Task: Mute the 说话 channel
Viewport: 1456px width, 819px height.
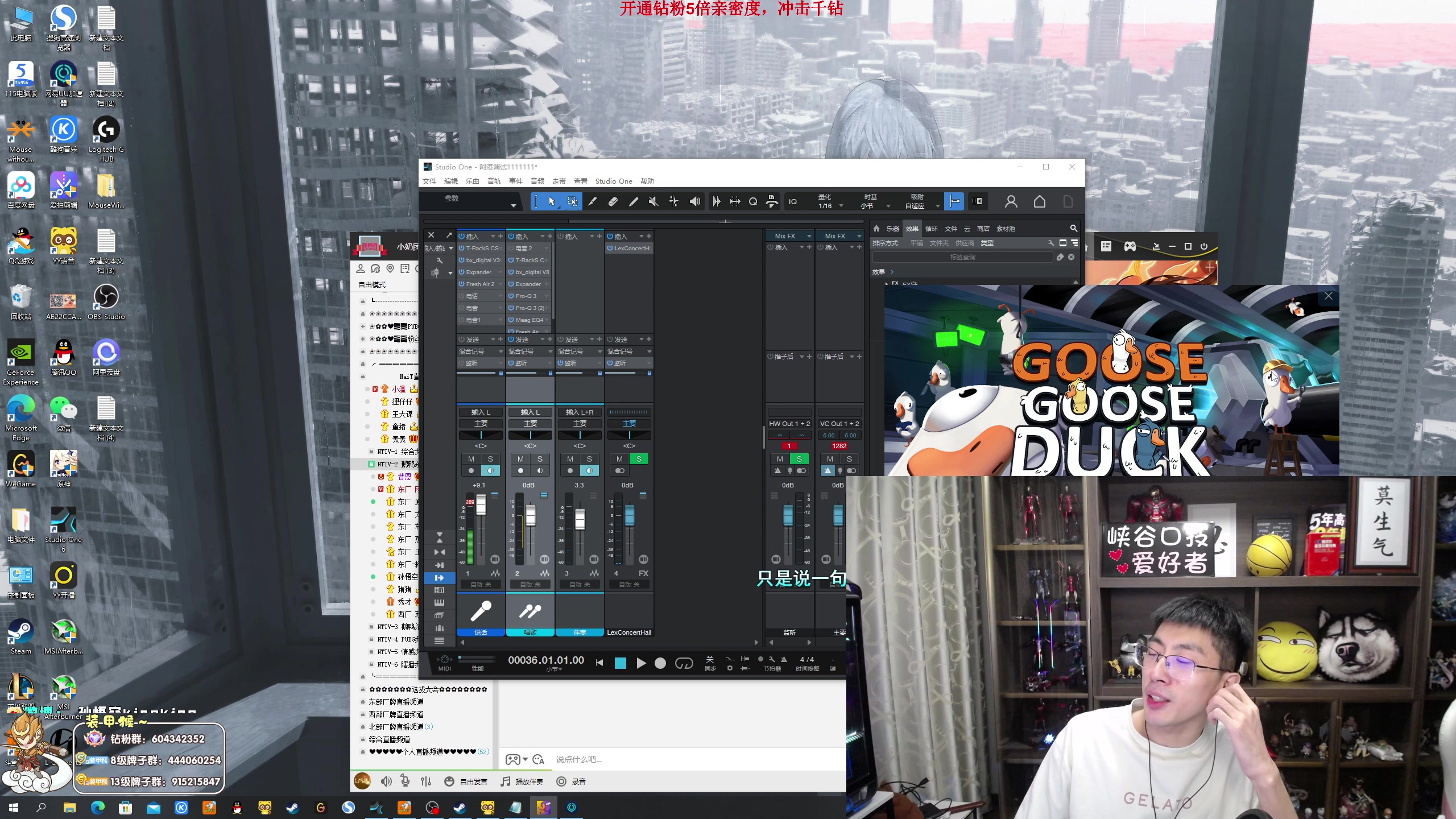Action: click(471, 458)
